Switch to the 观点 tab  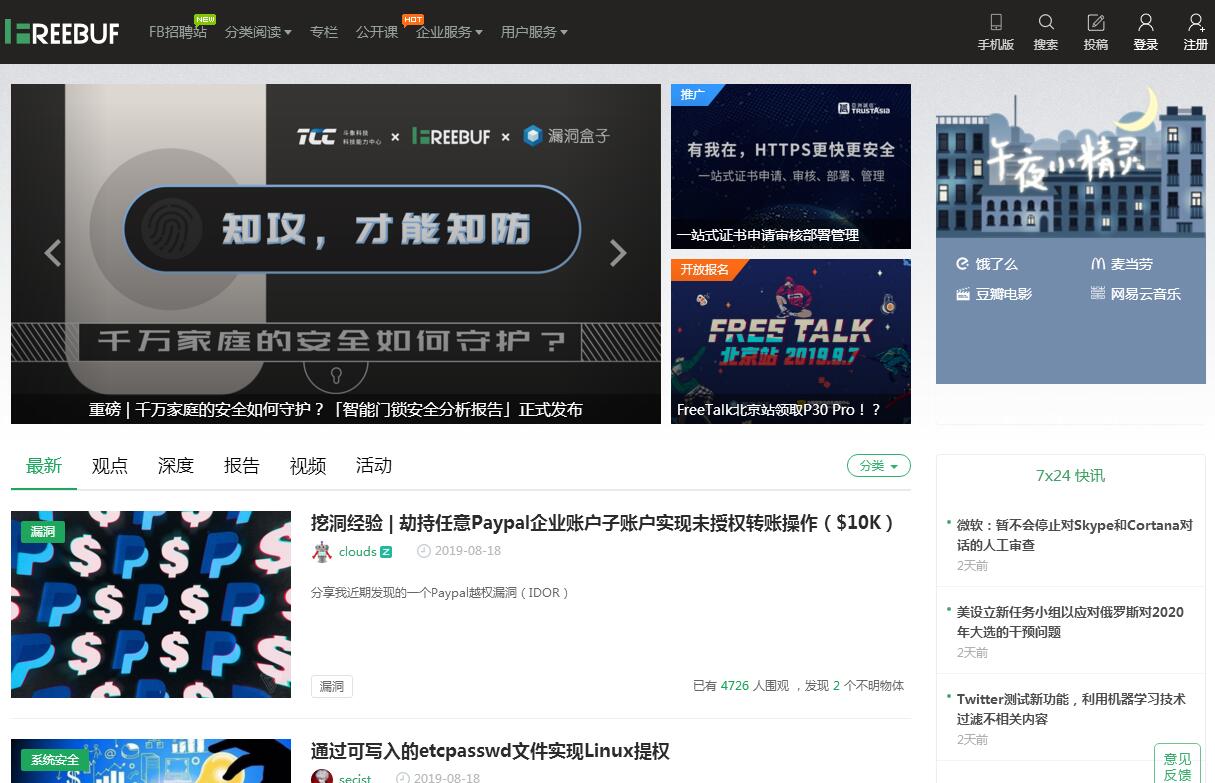(110, 466)
